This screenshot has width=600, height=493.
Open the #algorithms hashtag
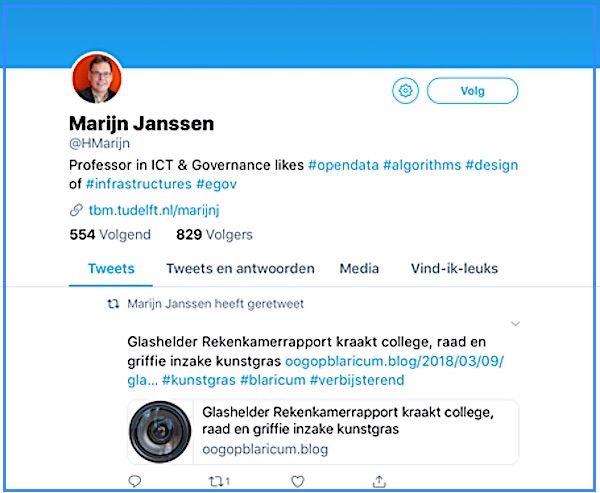pos(422,165)
